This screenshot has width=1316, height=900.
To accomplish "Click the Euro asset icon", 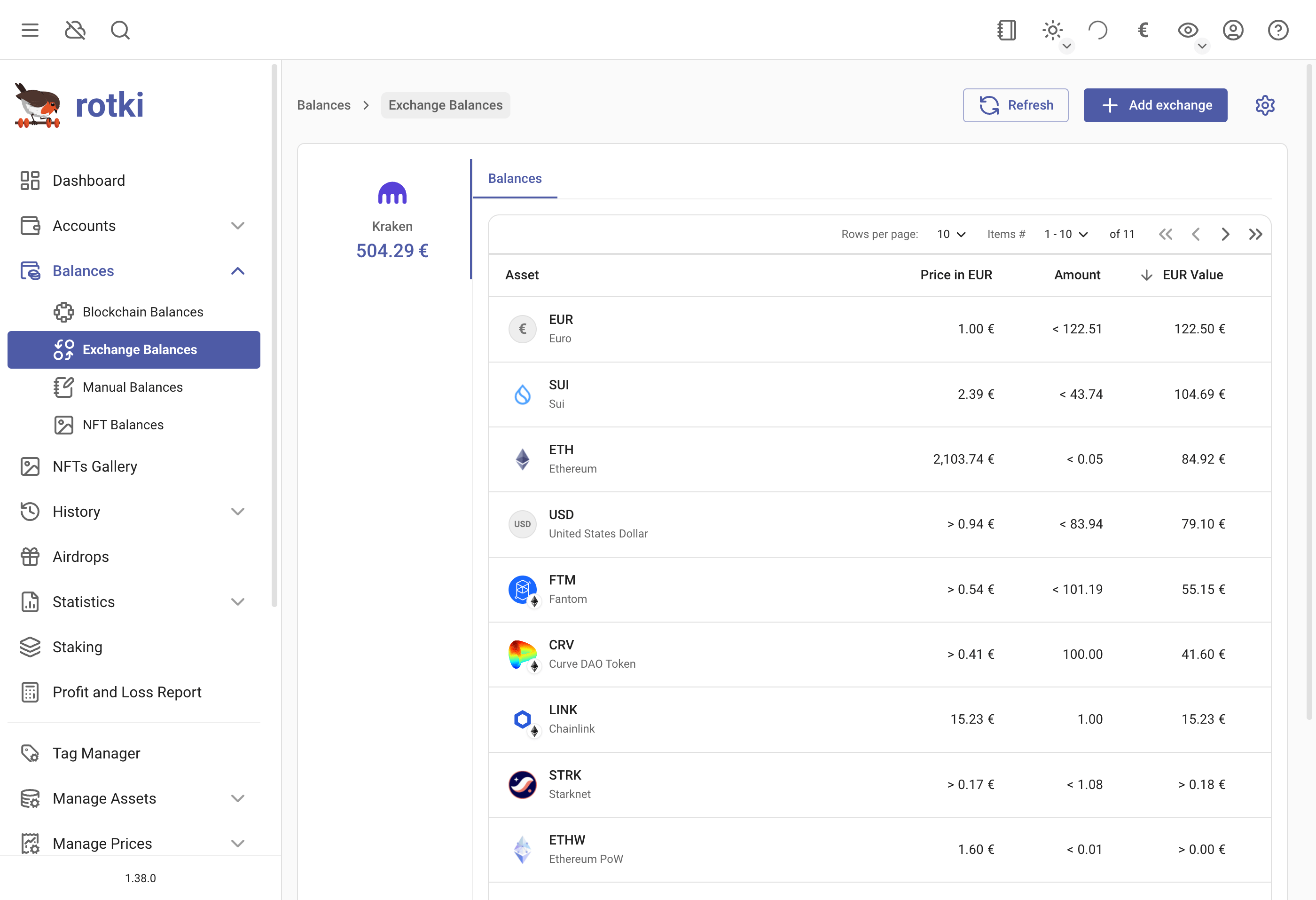I will click(523, 329).
